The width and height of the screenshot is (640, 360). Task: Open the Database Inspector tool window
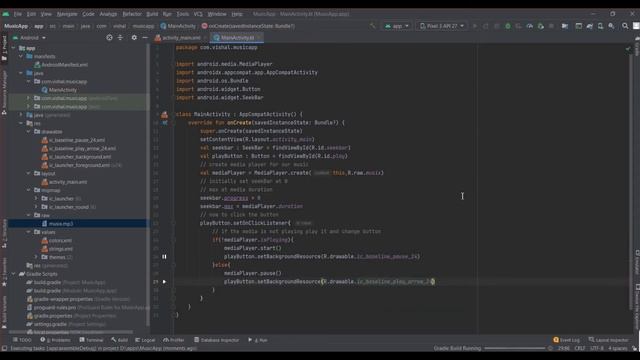(216, 340)
